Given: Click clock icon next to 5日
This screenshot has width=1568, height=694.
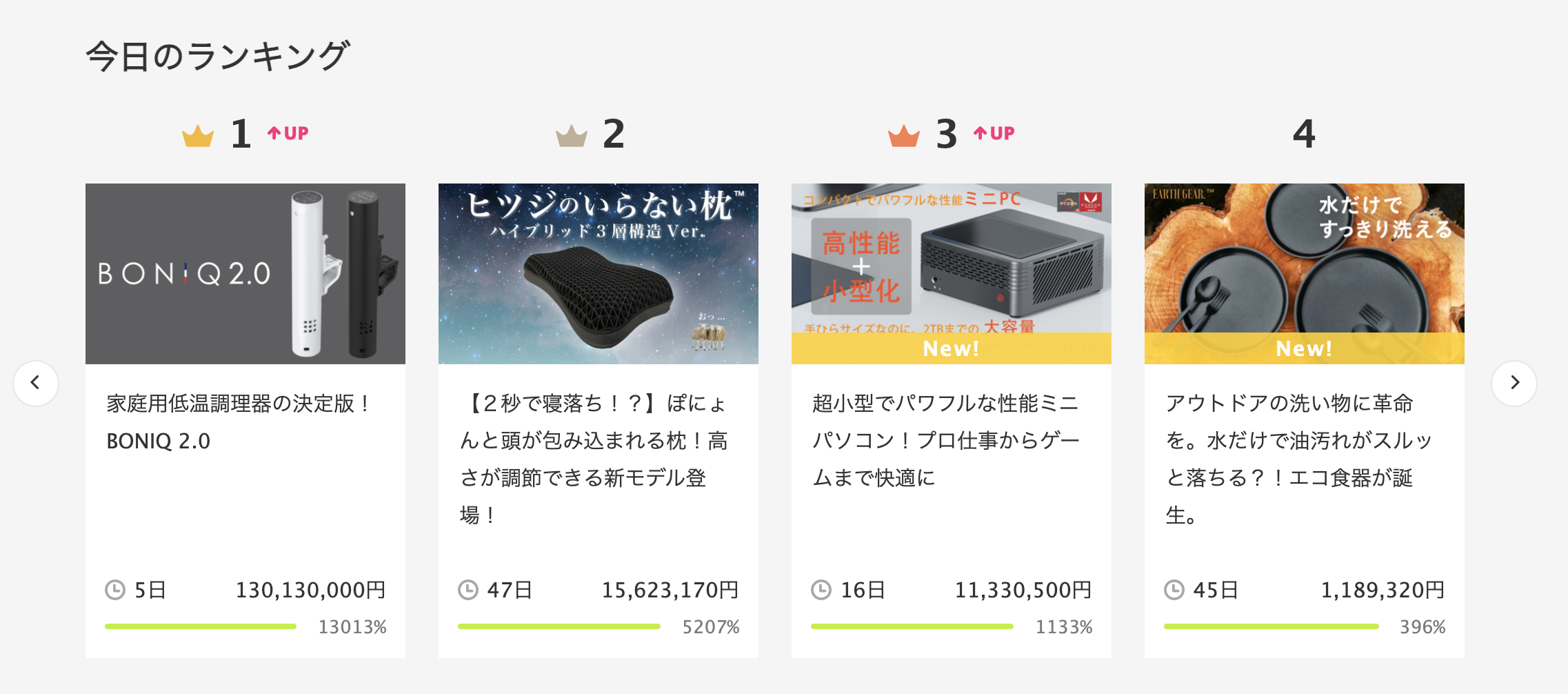Looking at the screenshot, I should [115, 590].
